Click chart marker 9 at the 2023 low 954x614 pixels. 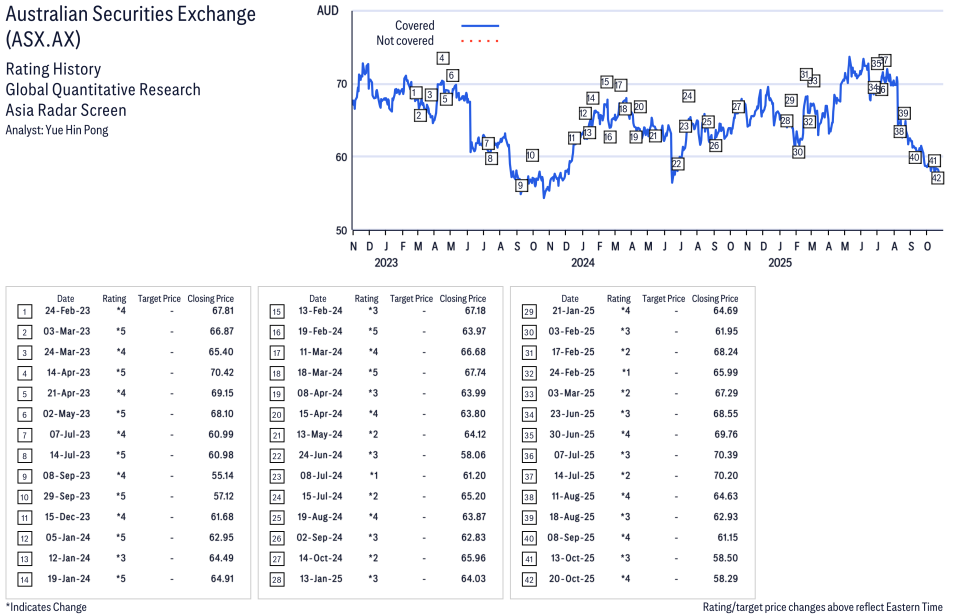[520, 186]
